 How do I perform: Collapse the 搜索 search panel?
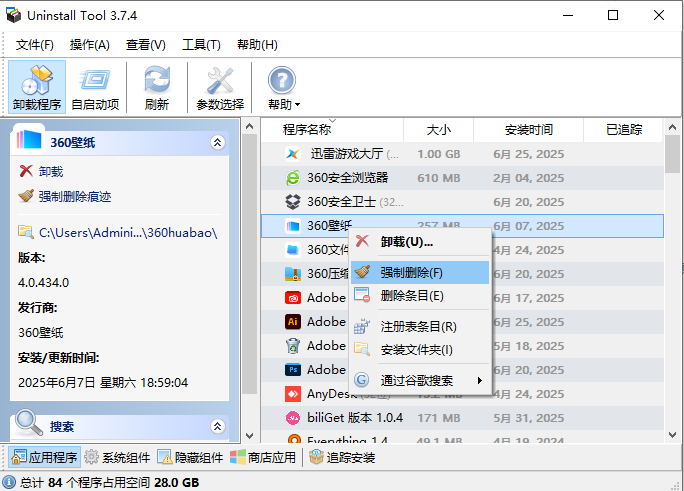(218, 426)
